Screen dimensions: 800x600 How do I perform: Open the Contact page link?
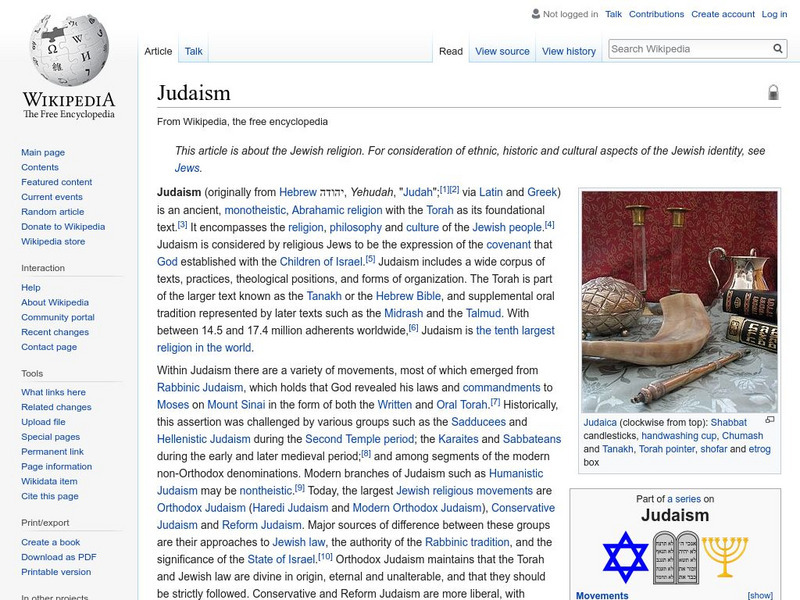[x=49, y=347]
